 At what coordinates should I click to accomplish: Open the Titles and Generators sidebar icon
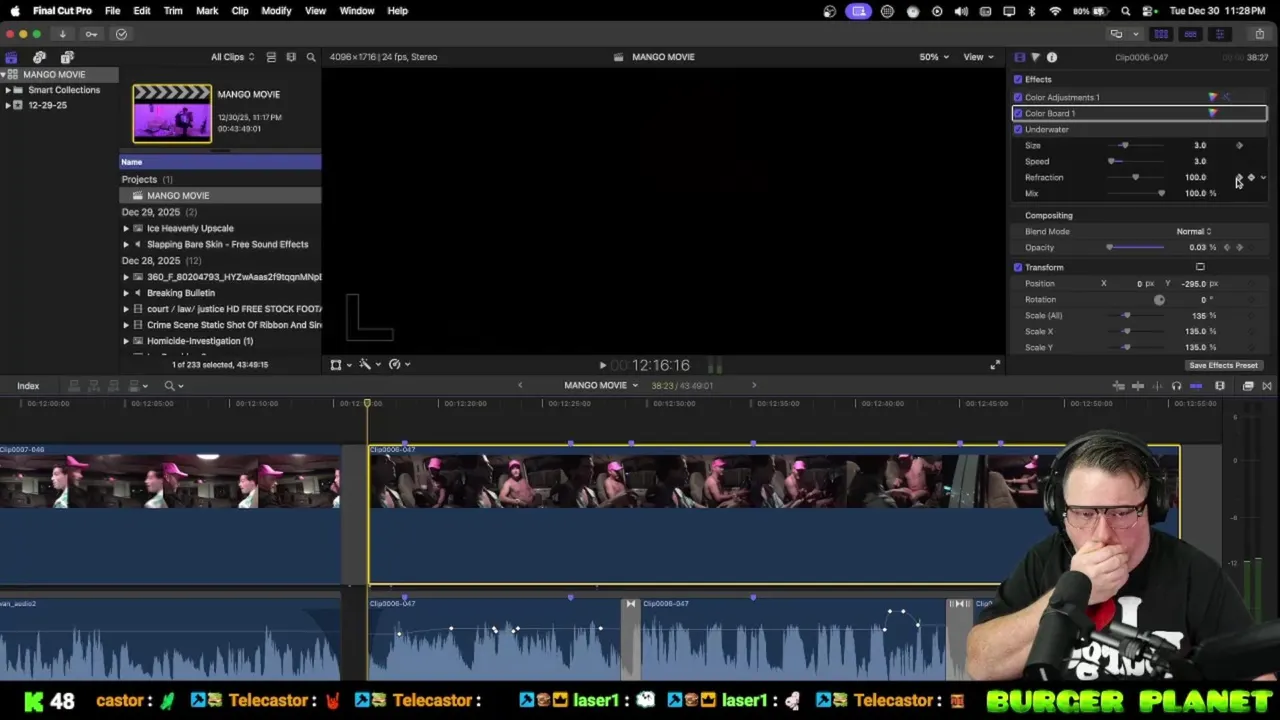click(67, 57)
